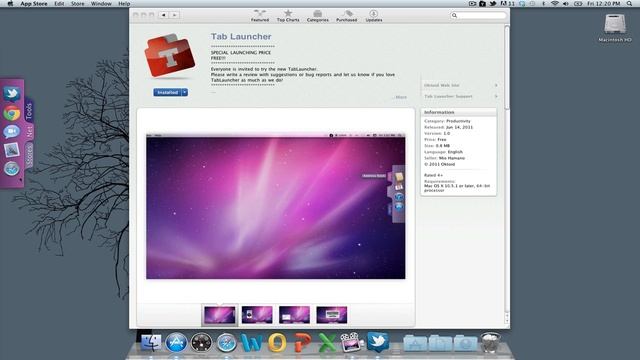Select the Macintosh HD desktop drive
Screen dimensions: 640x360
point(615,28)
